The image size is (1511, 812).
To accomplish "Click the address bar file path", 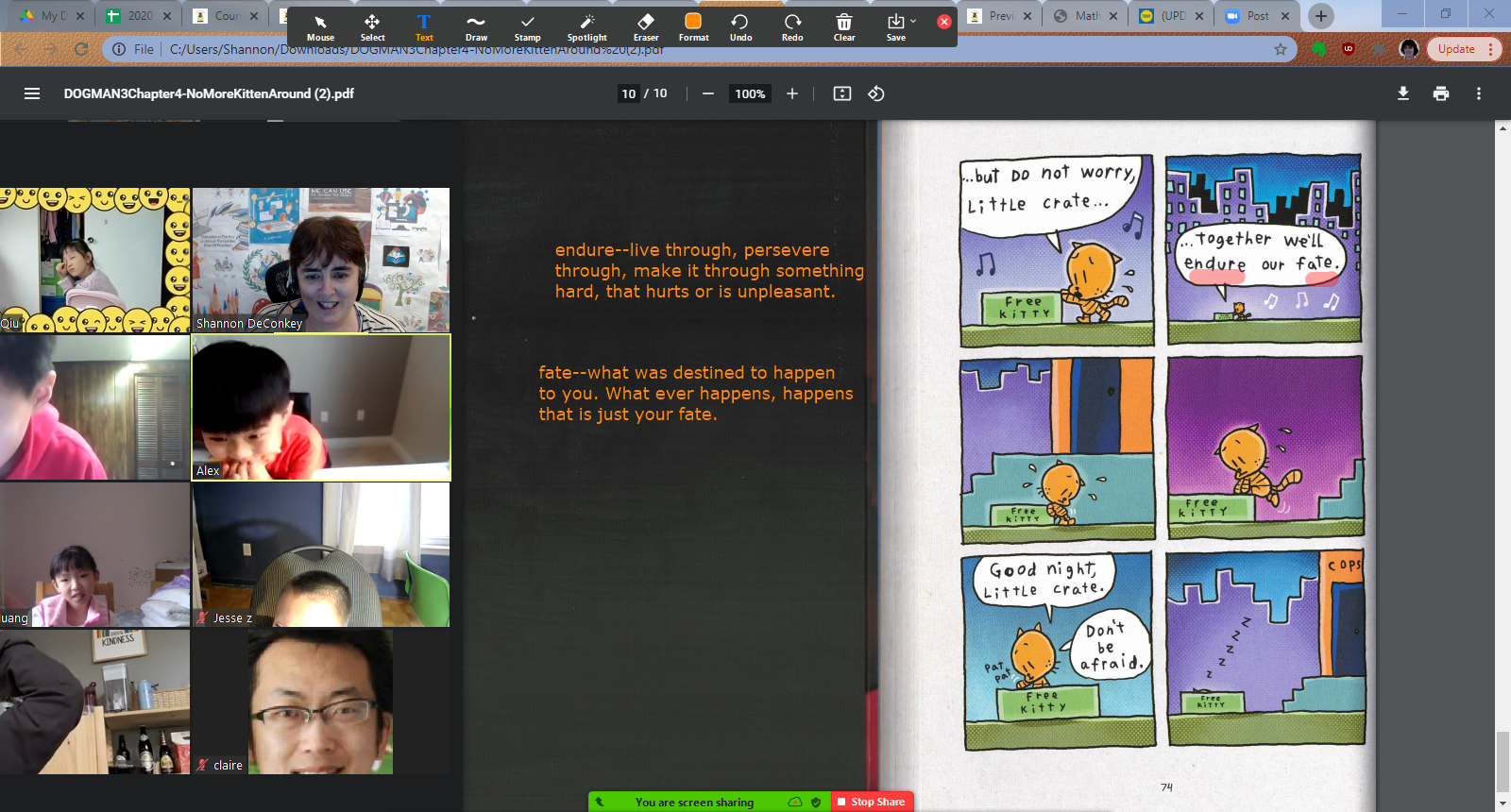I will click(x=416, y=49).
